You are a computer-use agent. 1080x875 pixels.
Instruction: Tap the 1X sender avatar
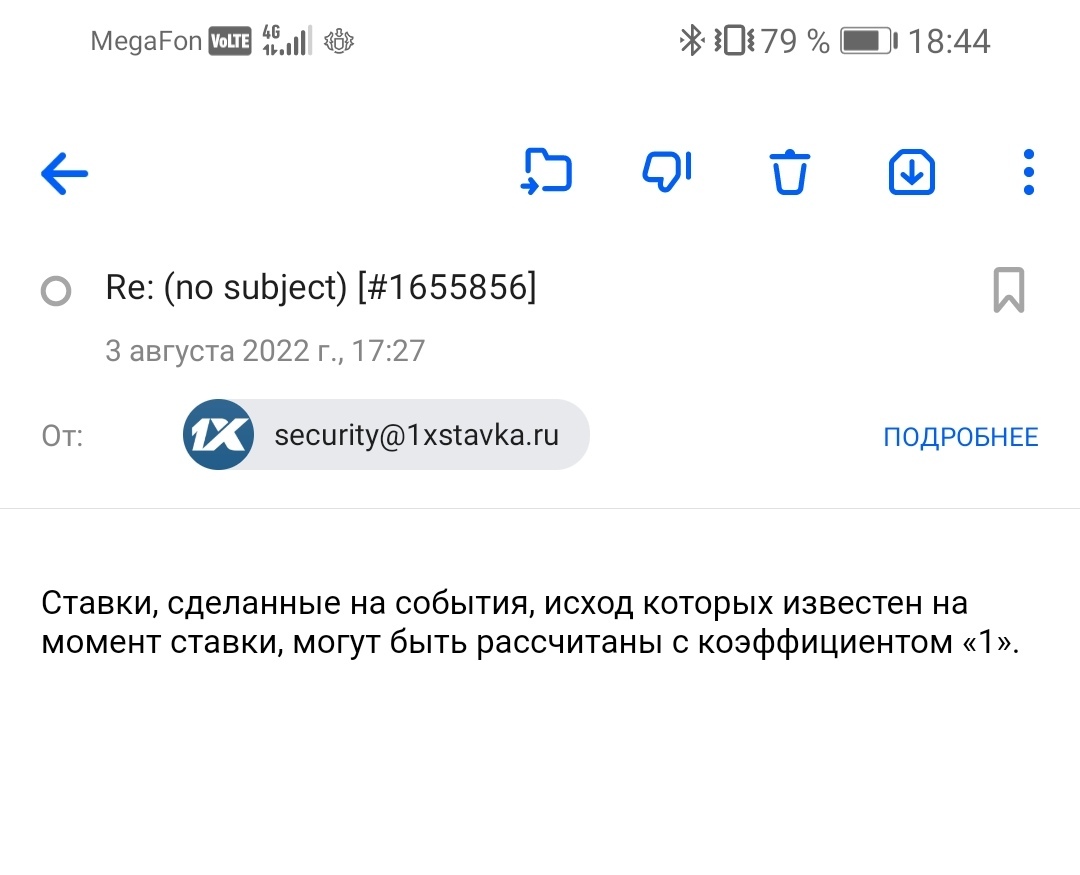(x=218, y=435)
